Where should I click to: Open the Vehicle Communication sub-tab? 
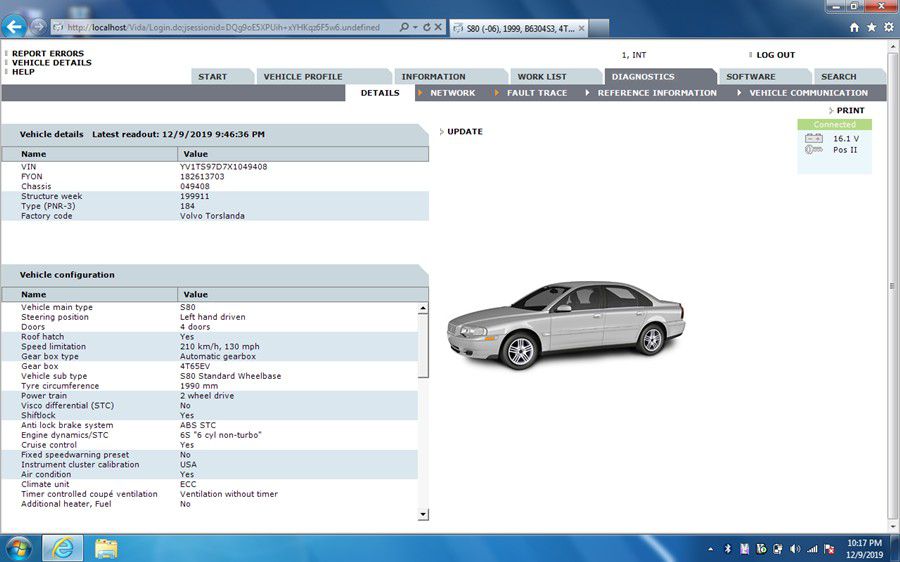click(x=808, y=93)
